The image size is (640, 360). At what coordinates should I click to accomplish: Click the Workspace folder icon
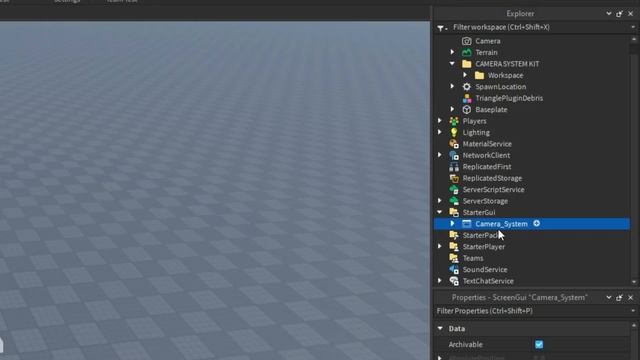tap(479, 75)
